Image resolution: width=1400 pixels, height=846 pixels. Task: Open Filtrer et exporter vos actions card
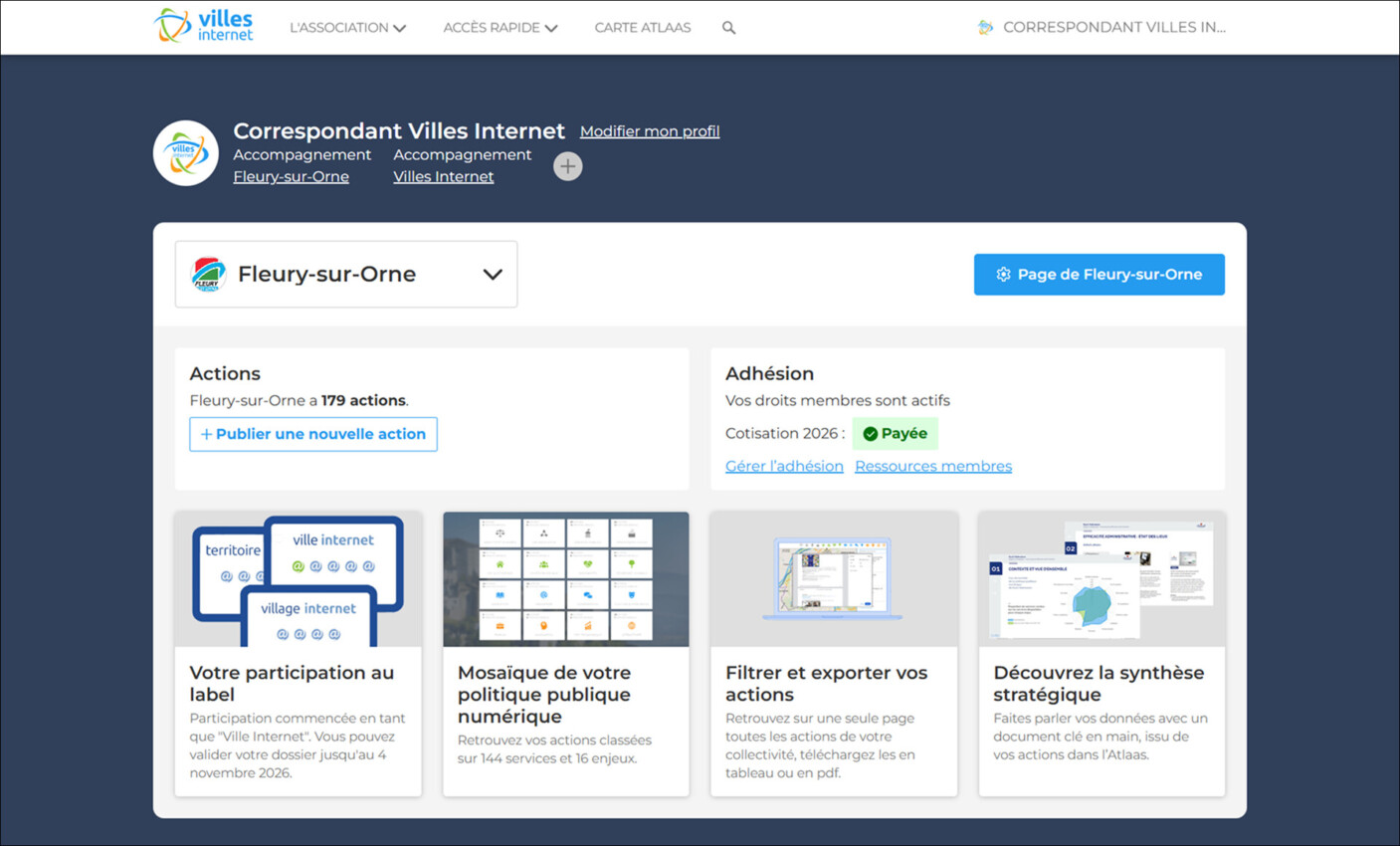pyautogui.click(x=834, y=654)
